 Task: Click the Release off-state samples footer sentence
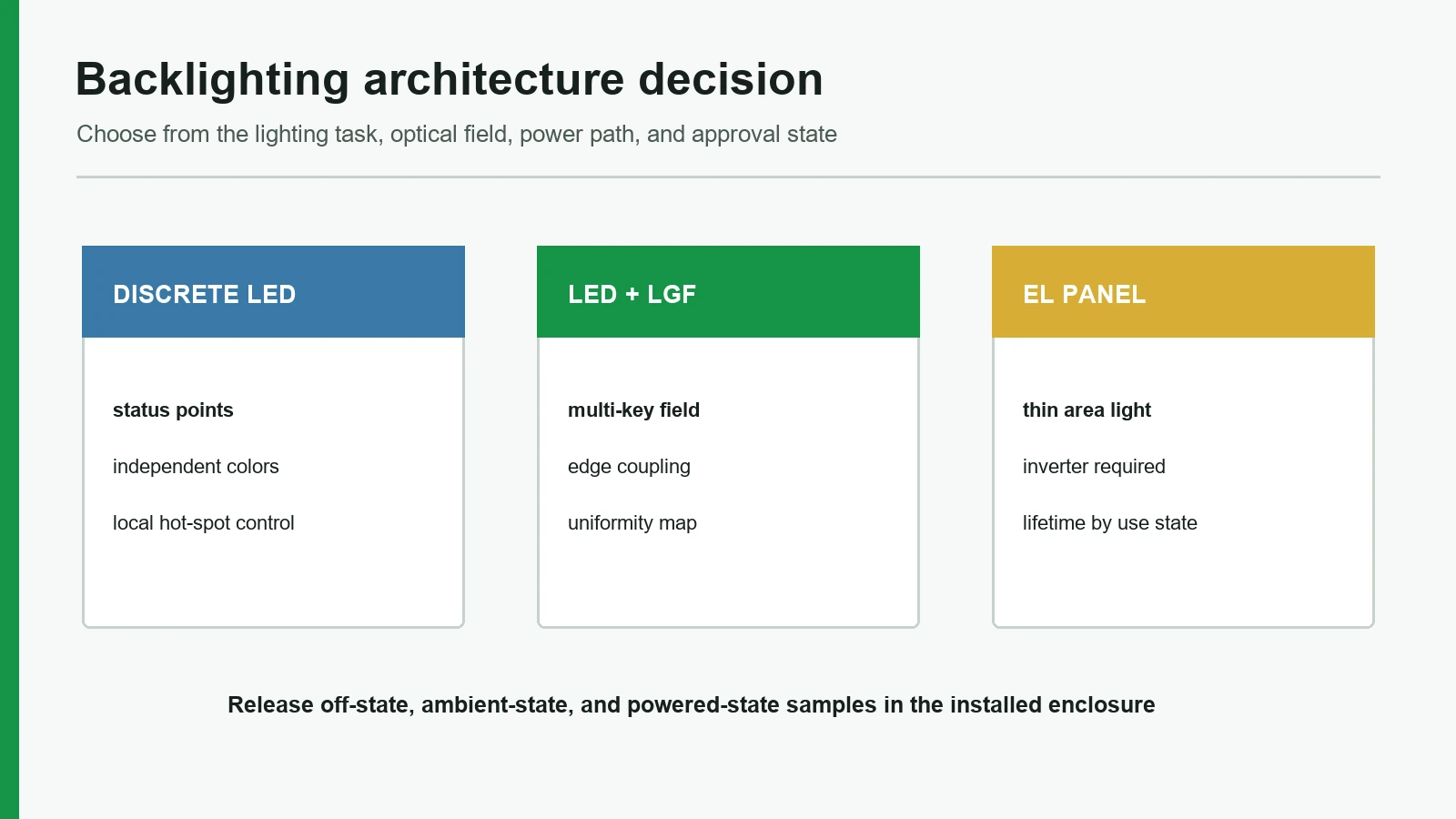pos(692,705)
